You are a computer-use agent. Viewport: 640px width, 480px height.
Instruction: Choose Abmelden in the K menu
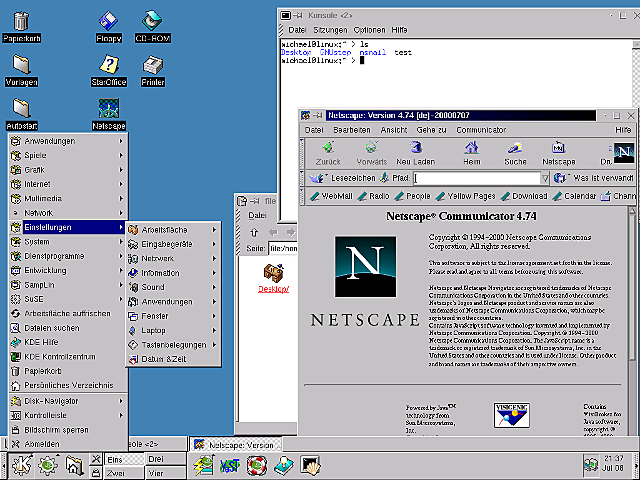click(68, 444)
